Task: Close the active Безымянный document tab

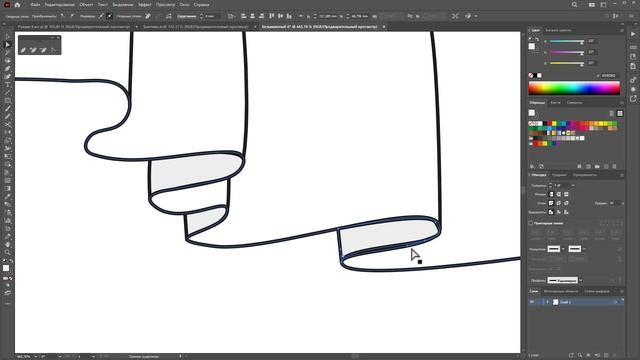Action: (384, 27)
